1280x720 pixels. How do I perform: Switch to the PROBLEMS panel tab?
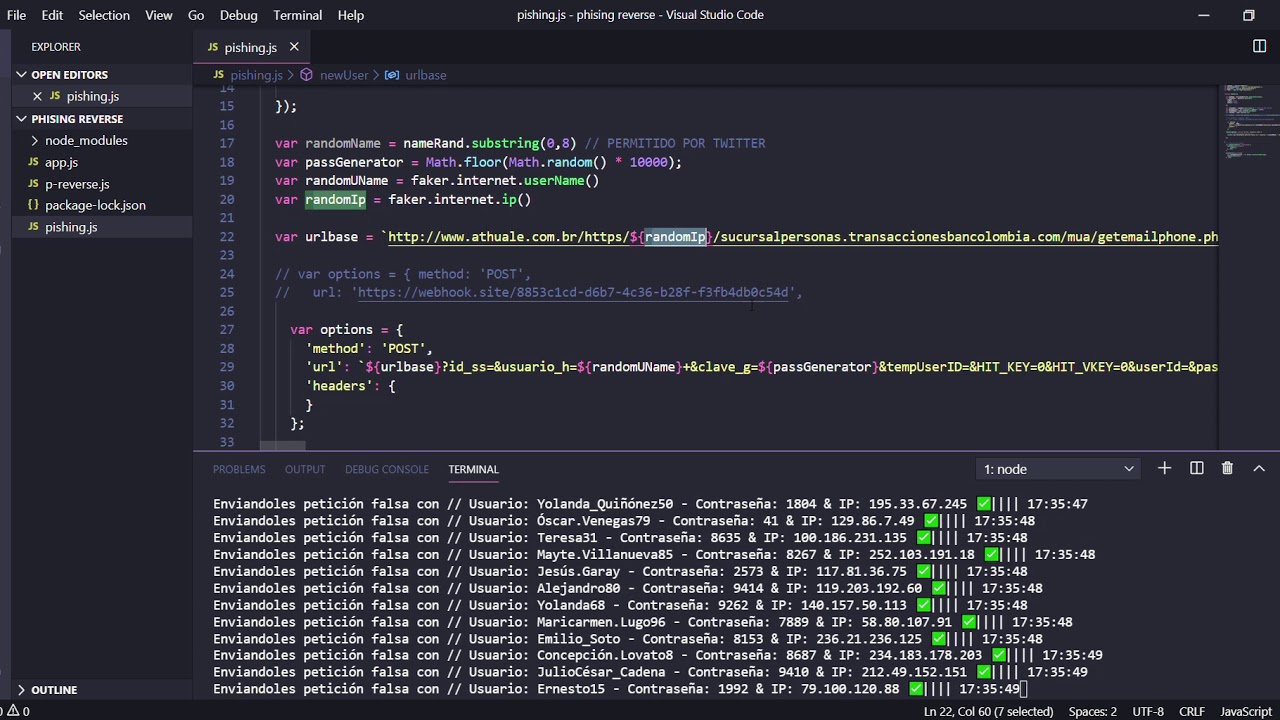click(x=239, y=469)
